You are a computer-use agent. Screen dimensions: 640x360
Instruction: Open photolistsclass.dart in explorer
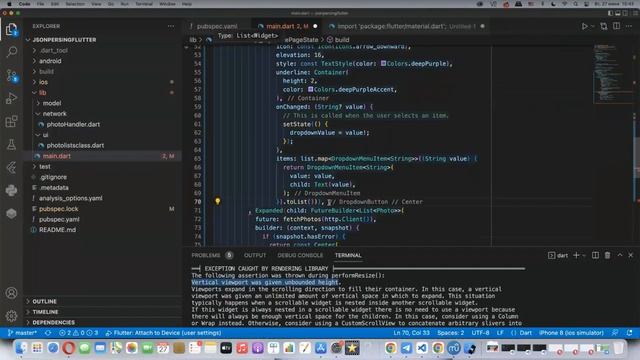(x=75, y=145)
